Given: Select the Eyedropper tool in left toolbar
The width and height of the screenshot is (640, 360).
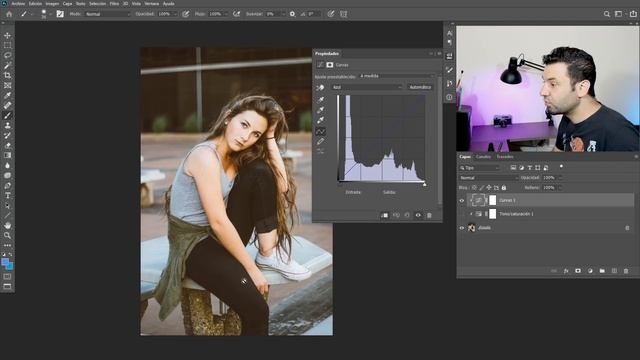Looking at the screenshot, I should click(x=7, y=95).
